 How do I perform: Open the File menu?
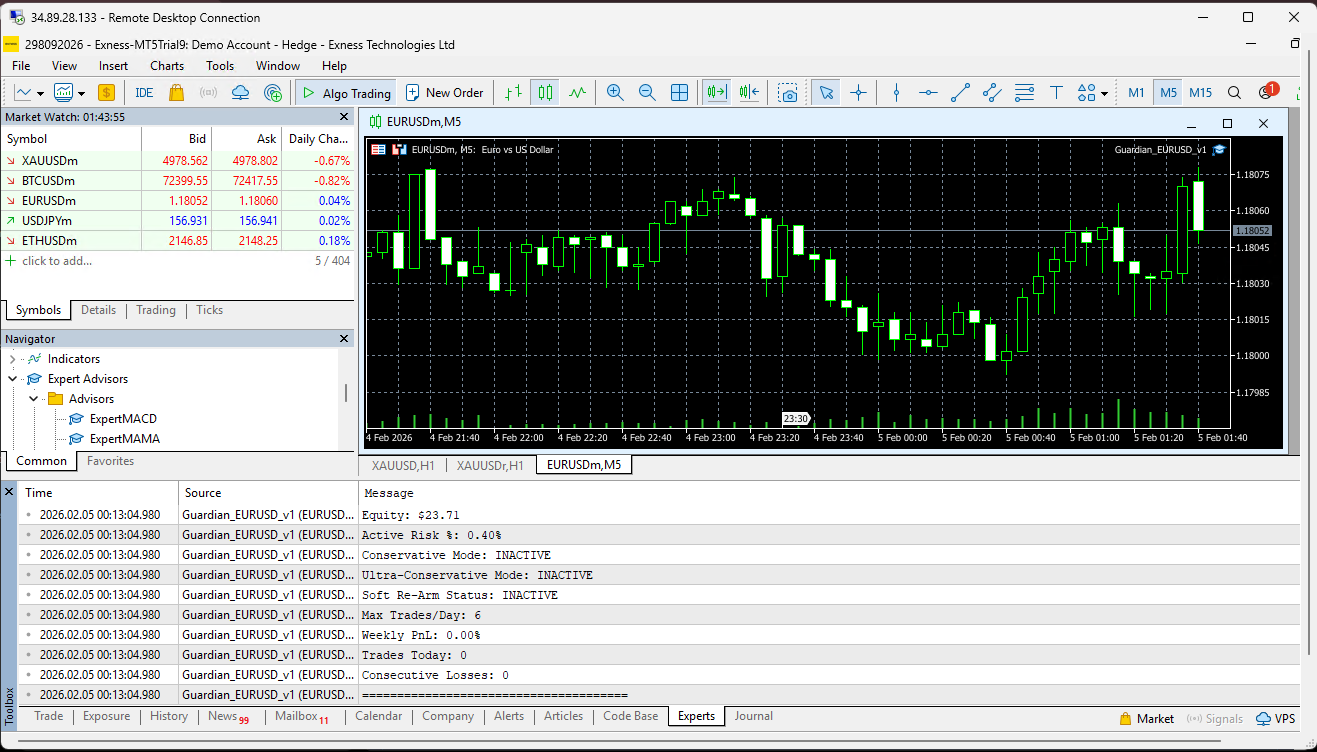click(21, 66)
